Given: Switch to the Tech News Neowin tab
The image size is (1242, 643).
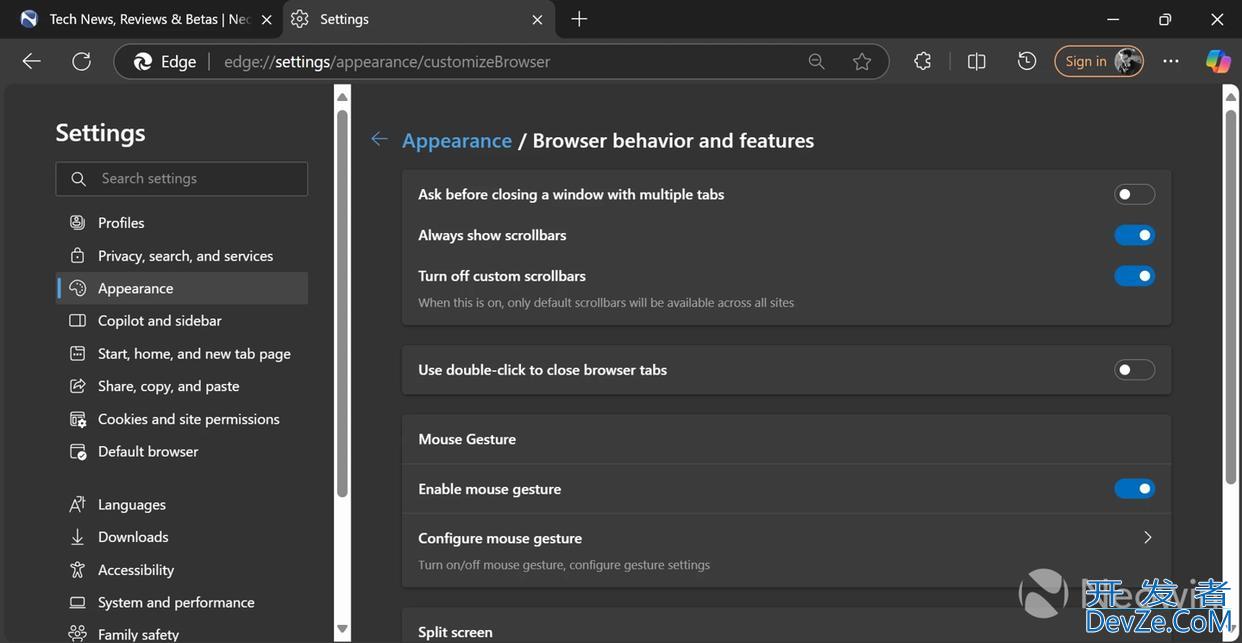Looking at the screenshot, I should pyautogui.click(x=140, y=19).
